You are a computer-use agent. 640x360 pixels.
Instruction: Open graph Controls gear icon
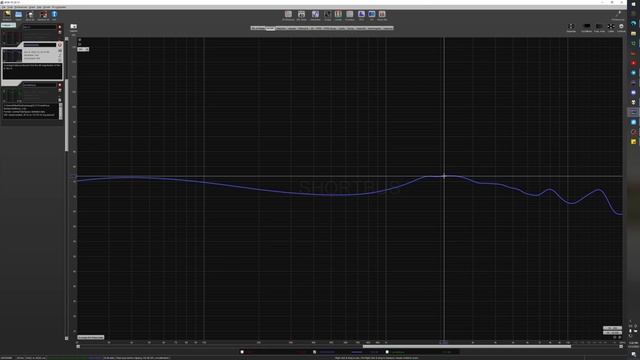pyautogui.click(x=621, y=27)
